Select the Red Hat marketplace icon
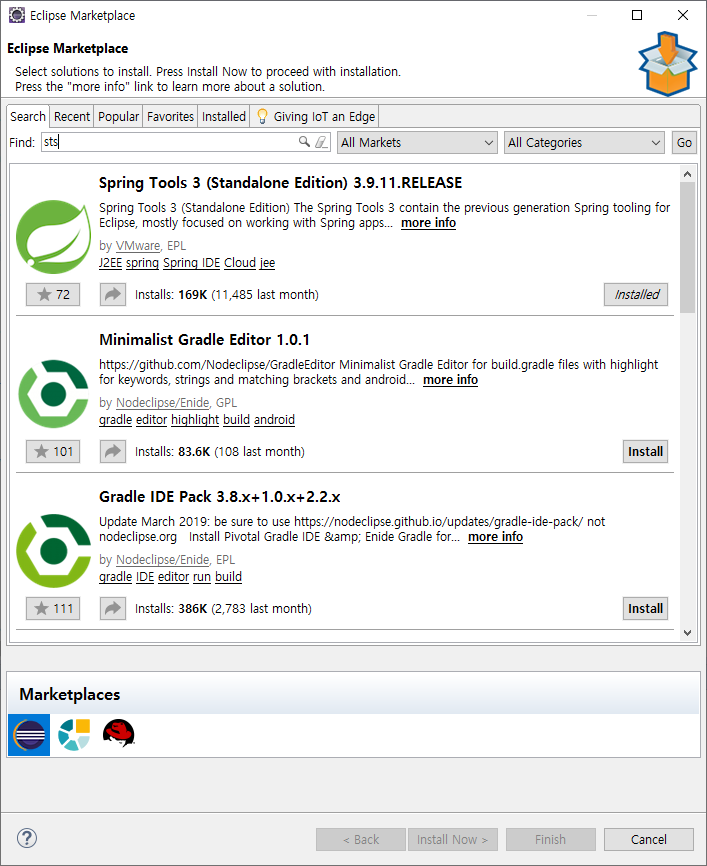Viewport: 707px width, 866px height. 119,733
